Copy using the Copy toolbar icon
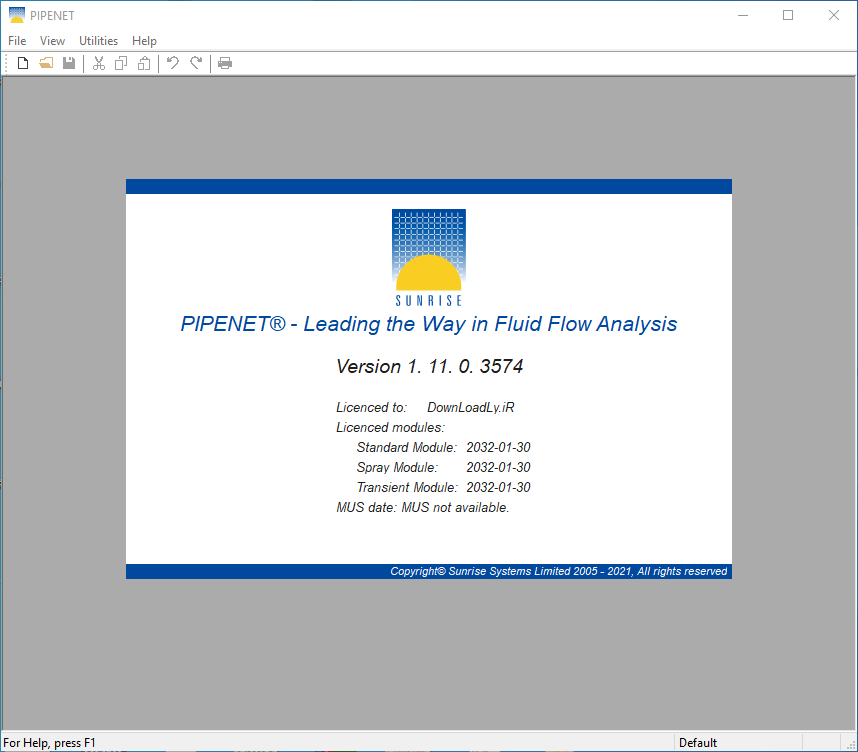Image resolution: width=858 pixels, height=752 pixels. coord(121,63)
